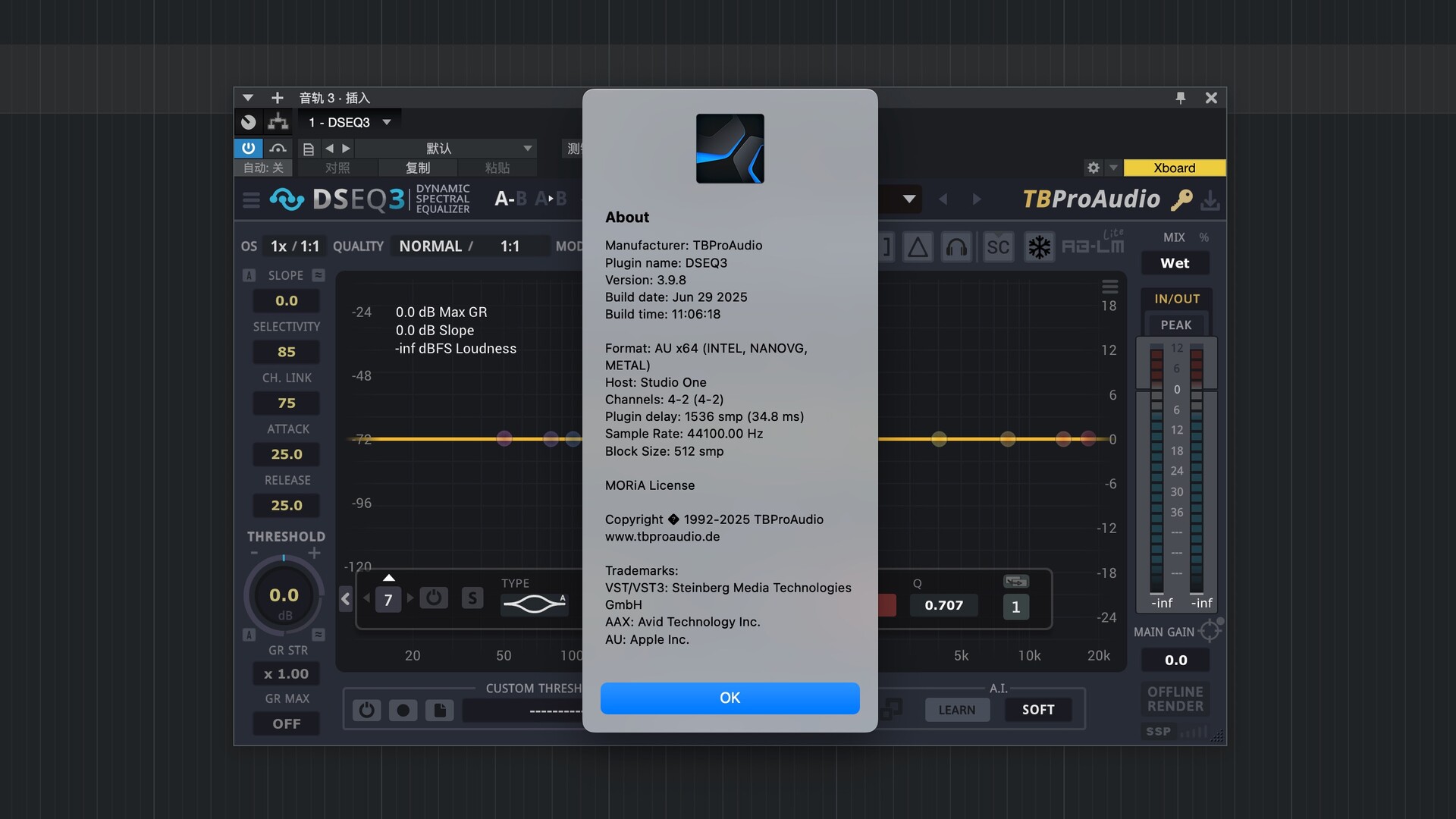Pin the plugin window
The image size is (1456, 819).
coord(1181,98)
